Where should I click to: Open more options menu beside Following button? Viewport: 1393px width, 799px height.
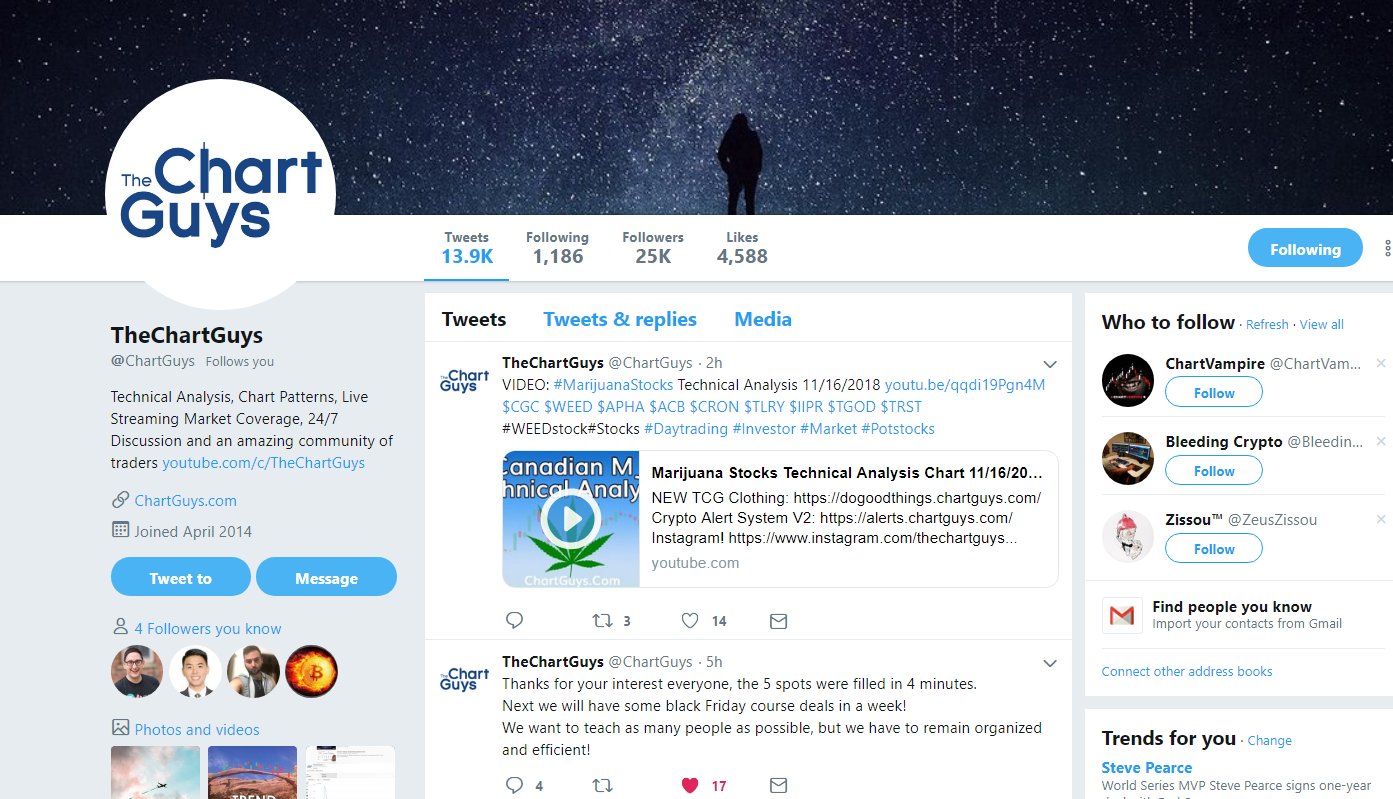1387,248
